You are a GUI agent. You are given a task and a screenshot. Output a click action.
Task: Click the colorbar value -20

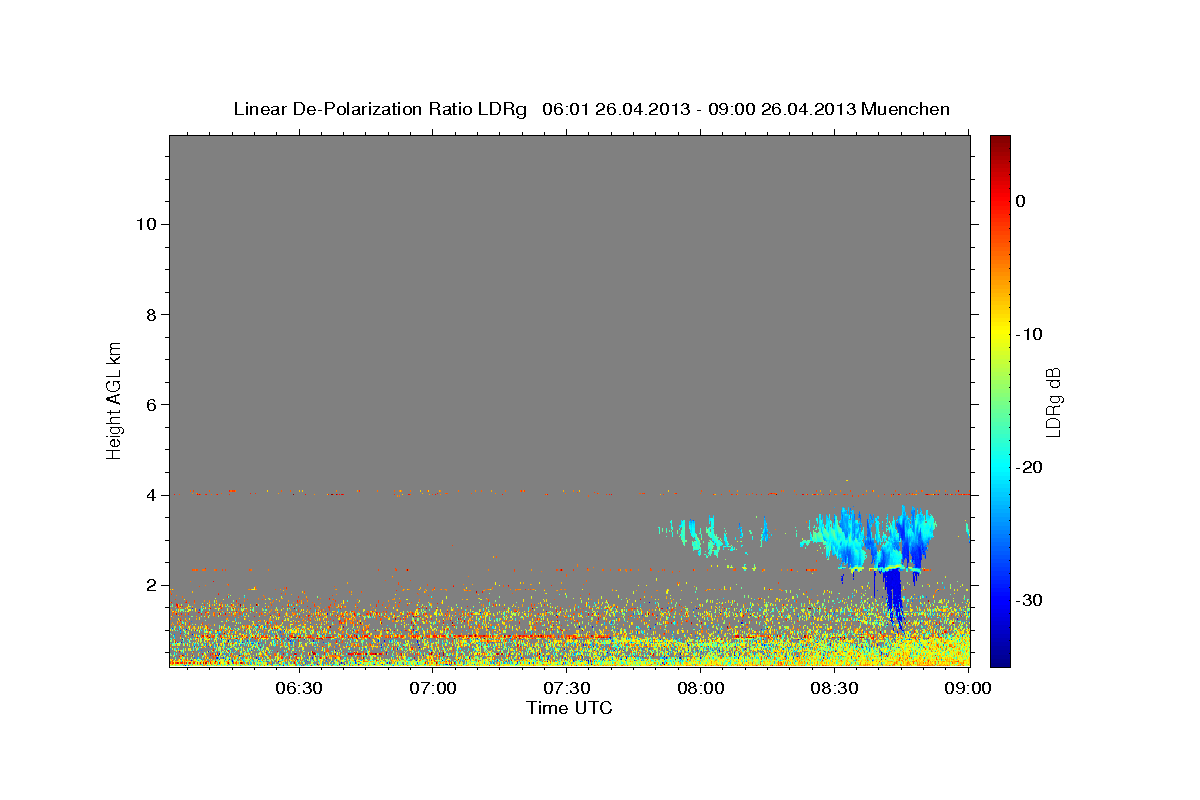pos(1028,467)
